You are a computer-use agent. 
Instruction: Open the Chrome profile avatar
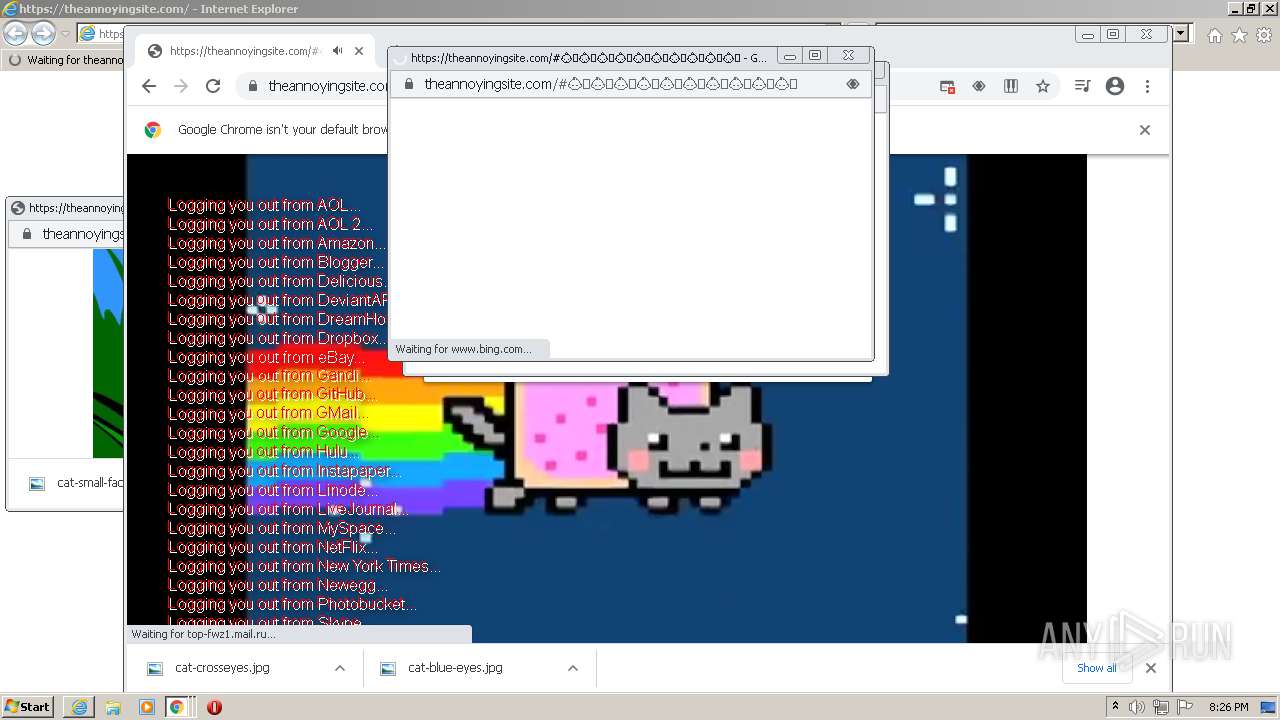[1115, 87]
